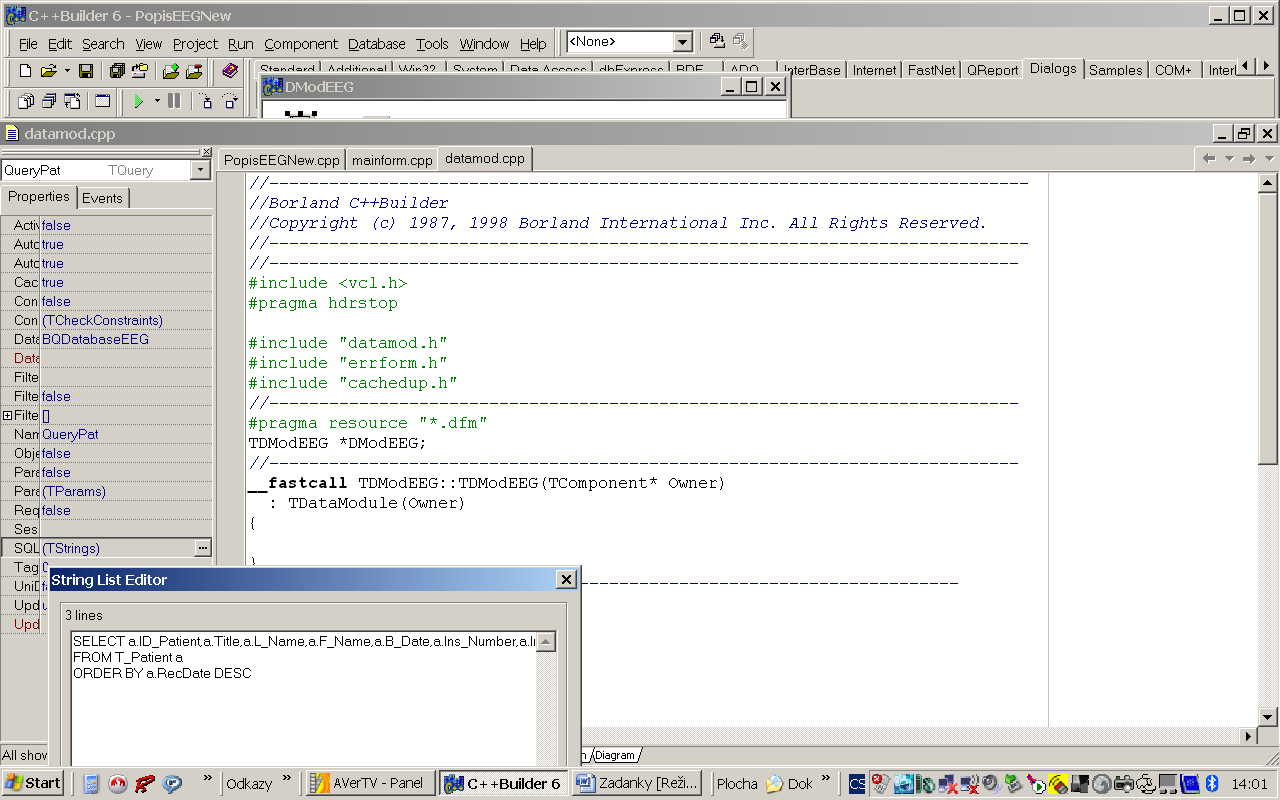Open the Events tab in Object Inspector
The image size is (1280, 800).
click(x=102, y=198)
